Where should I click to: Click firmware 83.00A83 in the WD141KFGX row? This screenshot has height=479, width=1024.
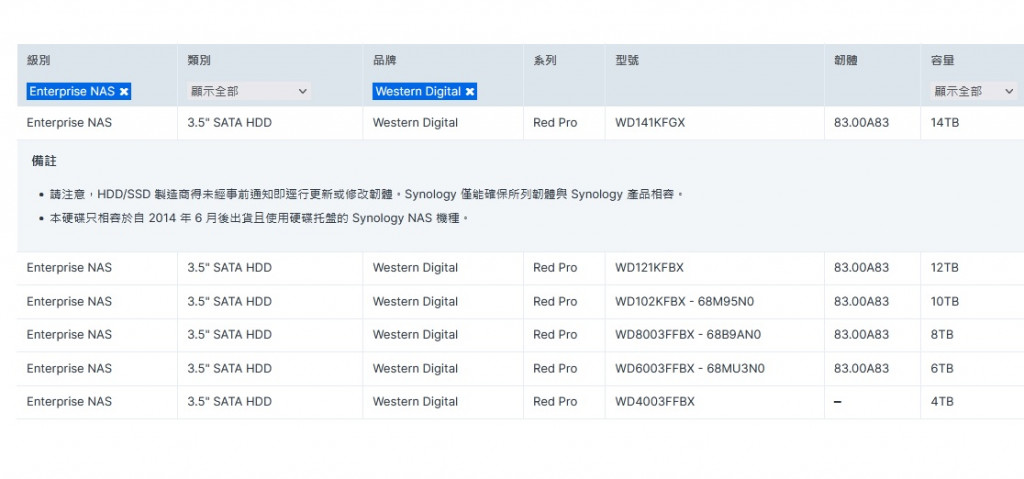861,122
